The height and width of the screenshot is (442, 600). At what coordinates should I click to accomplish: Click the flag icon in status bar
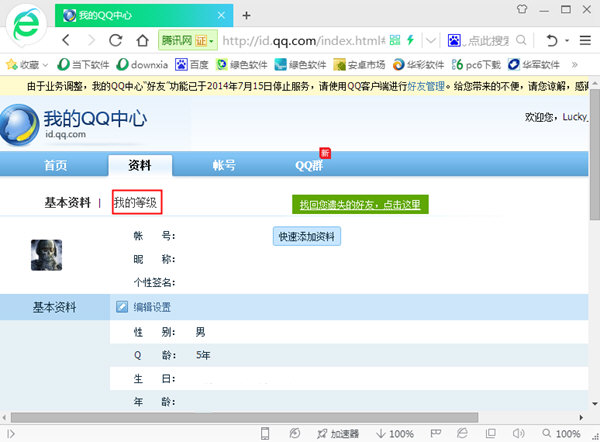[435, 434]
